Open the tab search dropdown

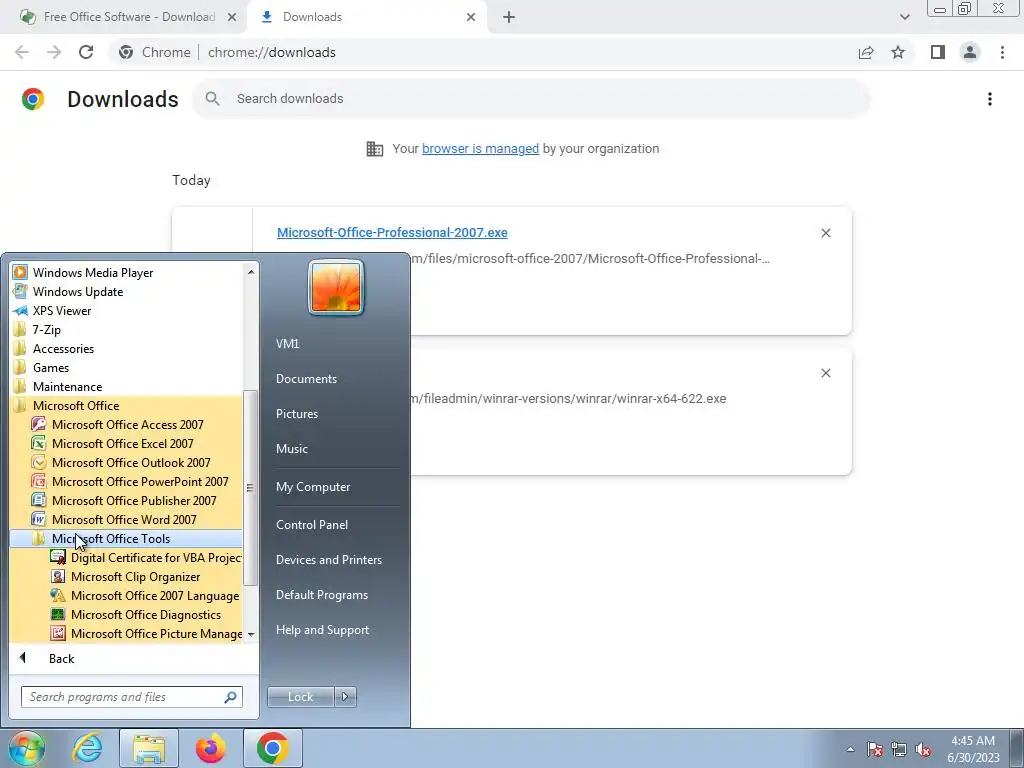(904, 17)
